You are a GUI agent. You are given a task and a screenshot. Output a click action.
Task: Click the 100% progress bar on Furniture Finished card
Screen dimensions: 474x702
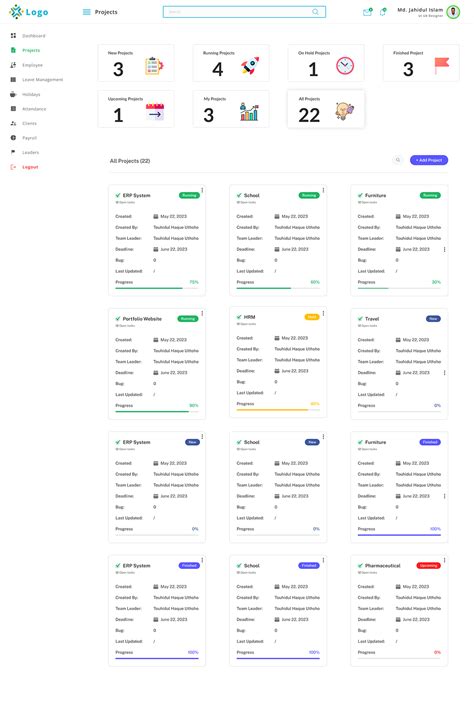[x=399, y=535]
